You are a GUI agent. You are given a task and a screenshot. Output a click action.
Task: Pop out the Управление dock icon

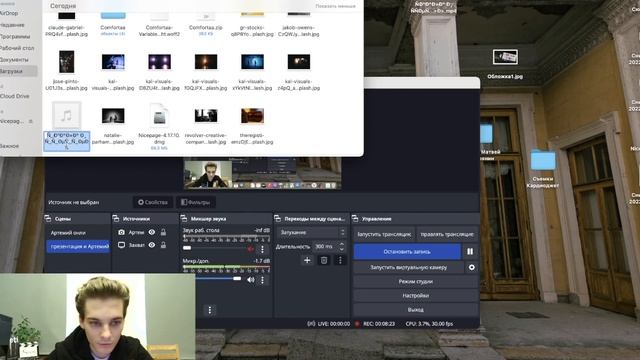(x=355, y=219)
